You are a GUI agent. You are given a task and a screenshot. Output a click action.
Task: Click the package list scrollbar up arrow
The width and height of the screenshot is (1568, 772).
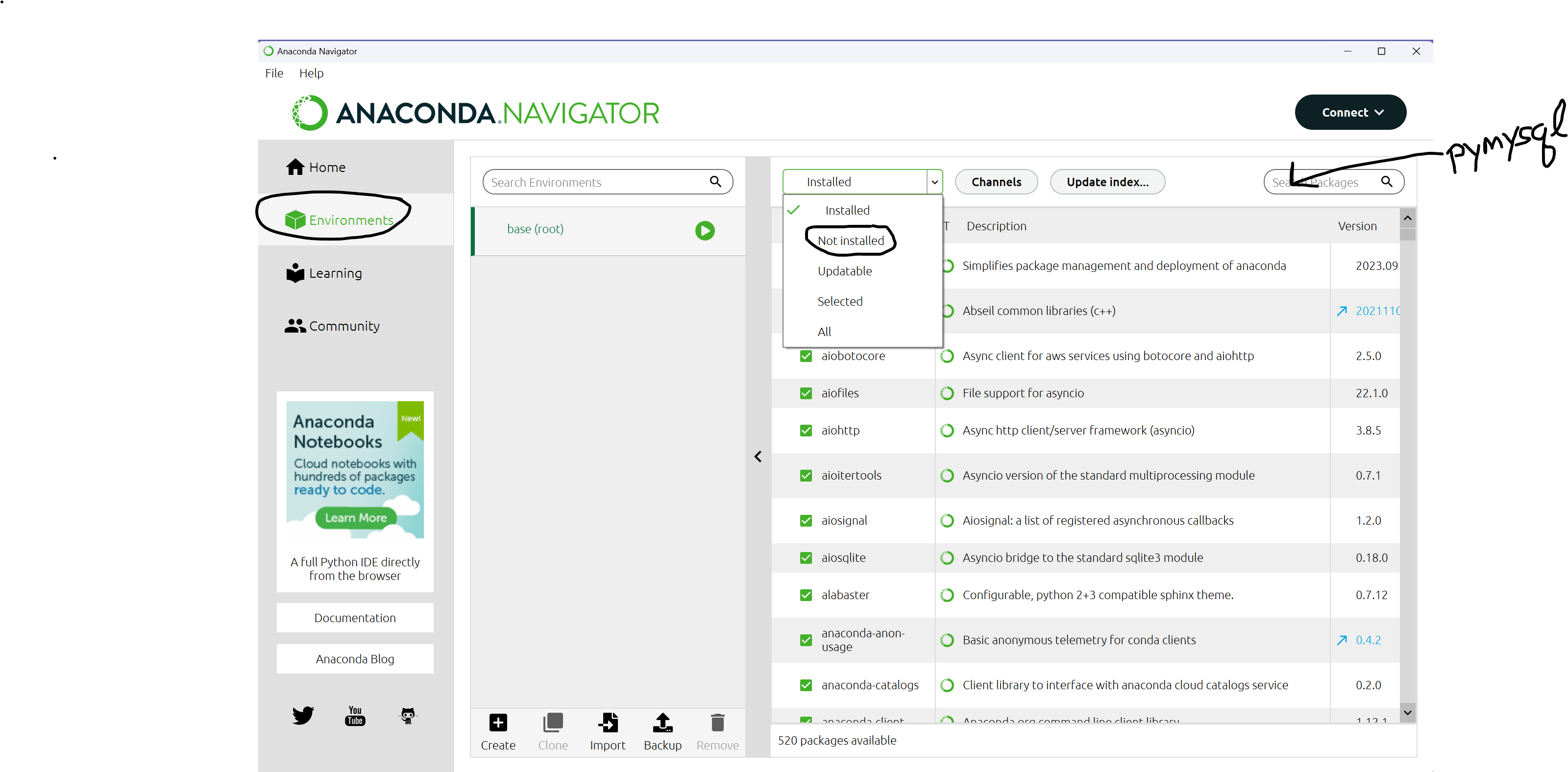pos(1408,218)
